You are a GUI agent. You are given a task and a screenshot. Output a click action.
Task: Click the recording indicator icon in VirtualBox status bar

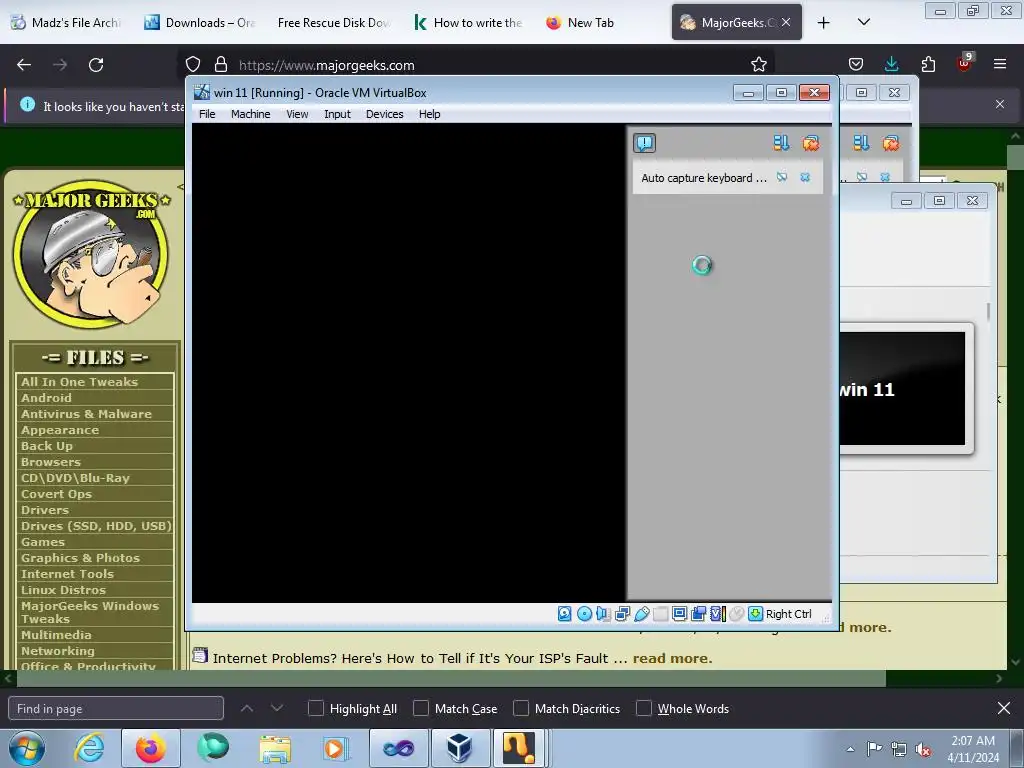tap(698, 614)
